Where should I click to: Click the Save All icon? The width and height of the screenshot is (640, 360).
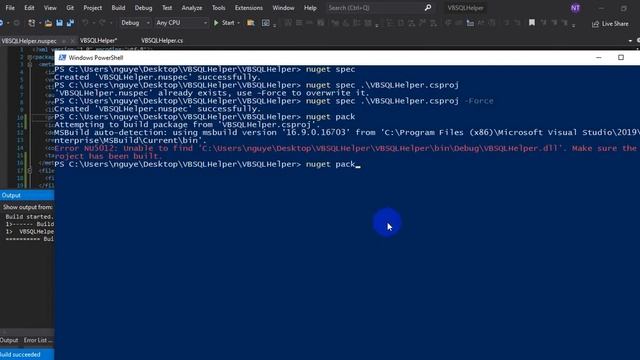(70, 23)
